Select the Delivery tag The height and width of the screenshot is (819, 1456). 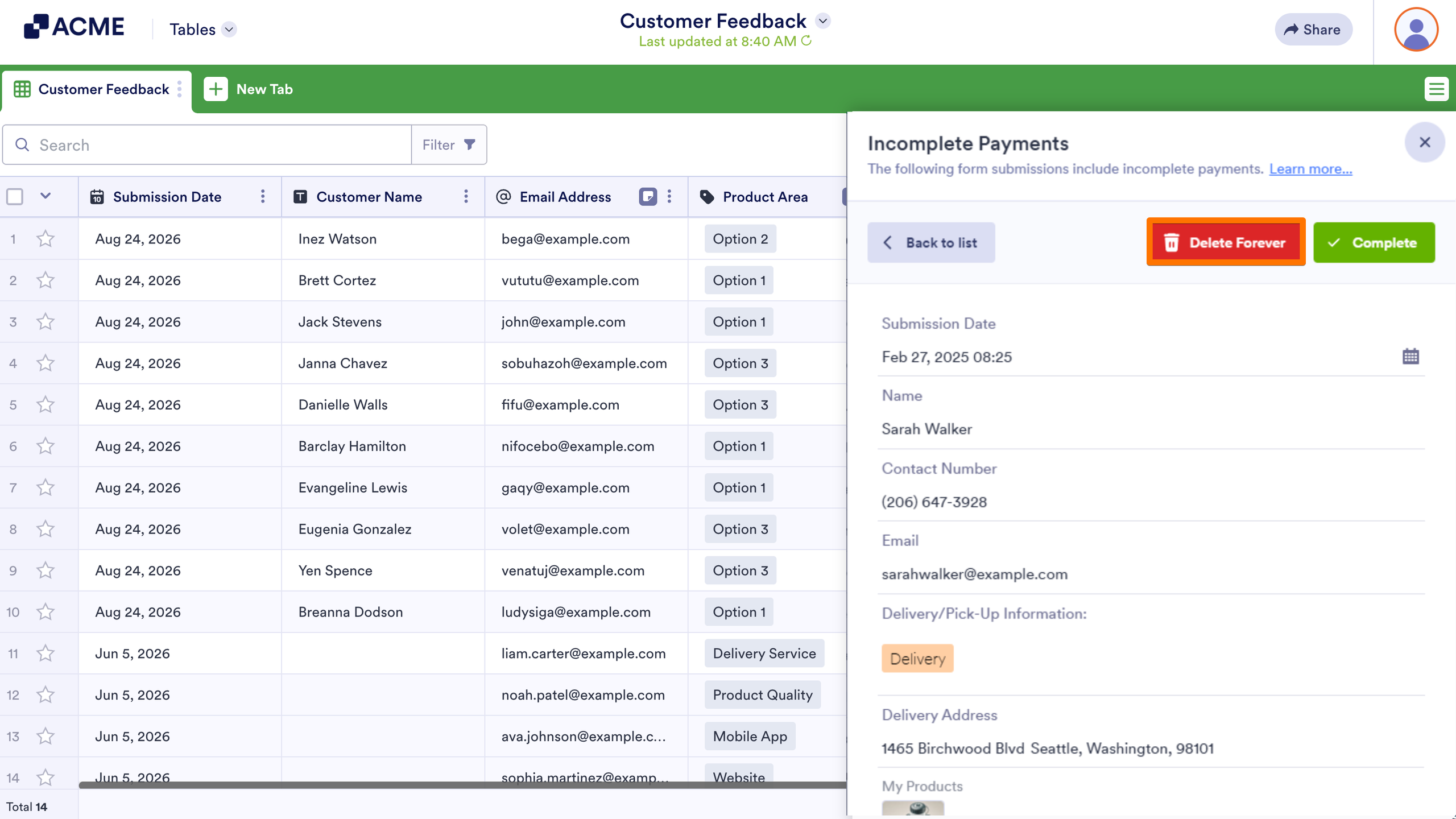pos(917,659)
